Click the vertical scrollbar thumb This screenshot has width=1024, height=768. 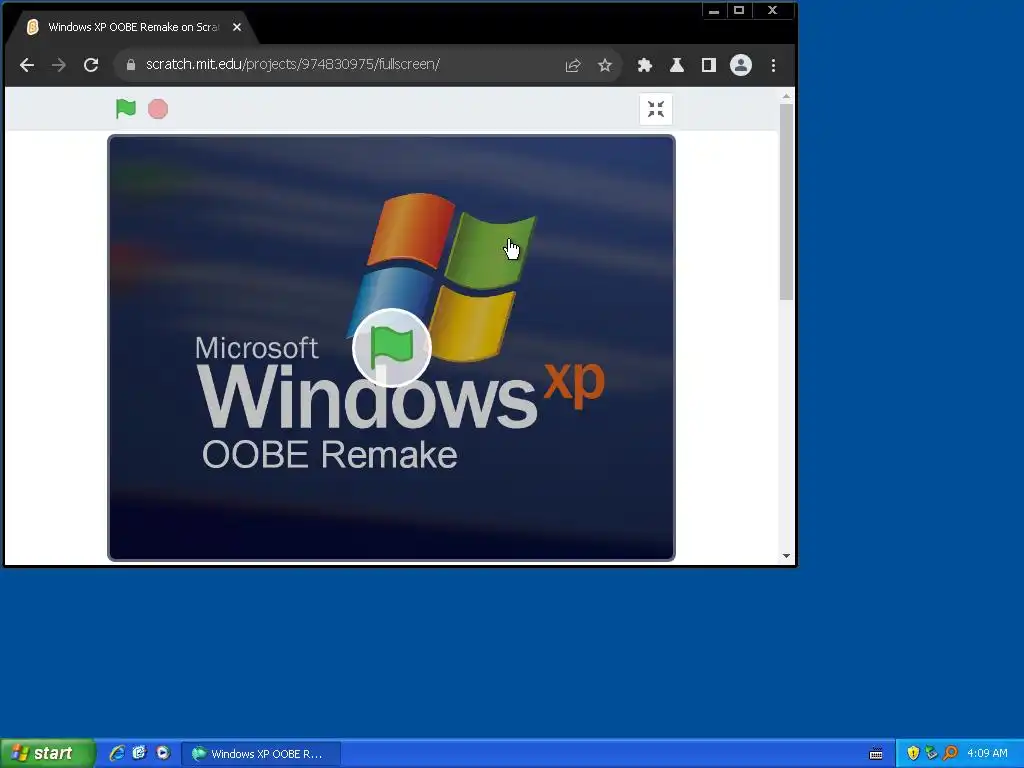click(x=786, y=202)
